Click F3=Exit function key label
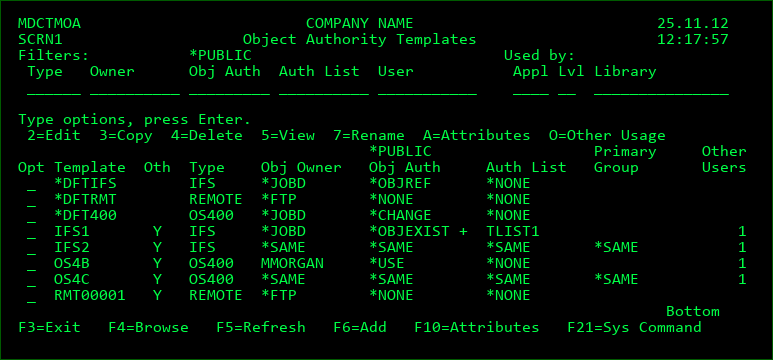 coord(49,327)
